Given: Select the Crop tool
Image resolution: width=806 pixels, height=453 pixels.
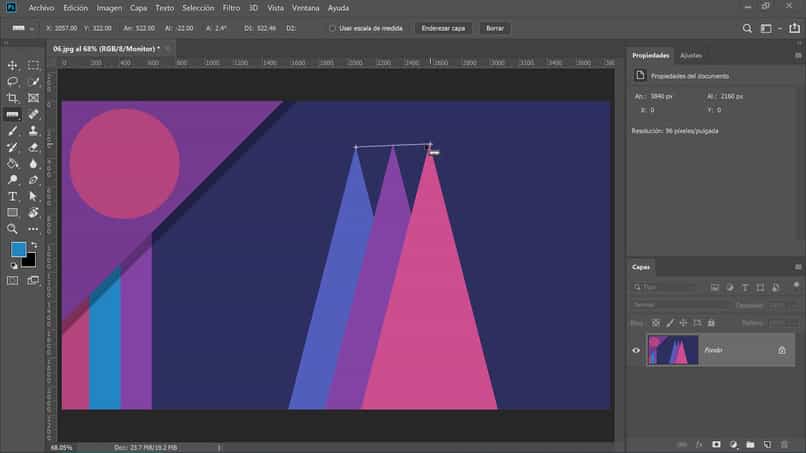Looking at the screenshot, I should coord(12,98).
